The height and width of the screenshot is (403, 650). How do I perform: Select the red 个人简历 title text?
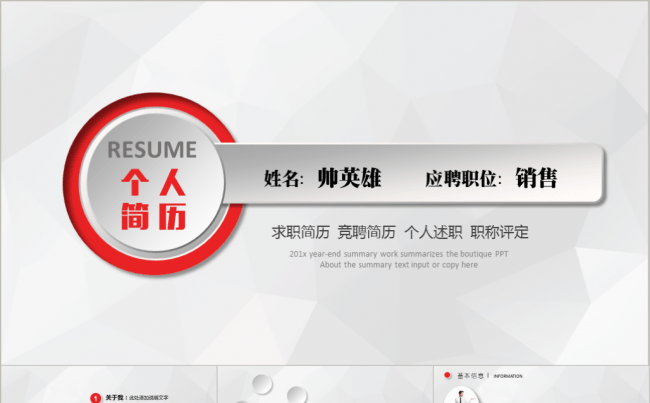coord(153,199)
